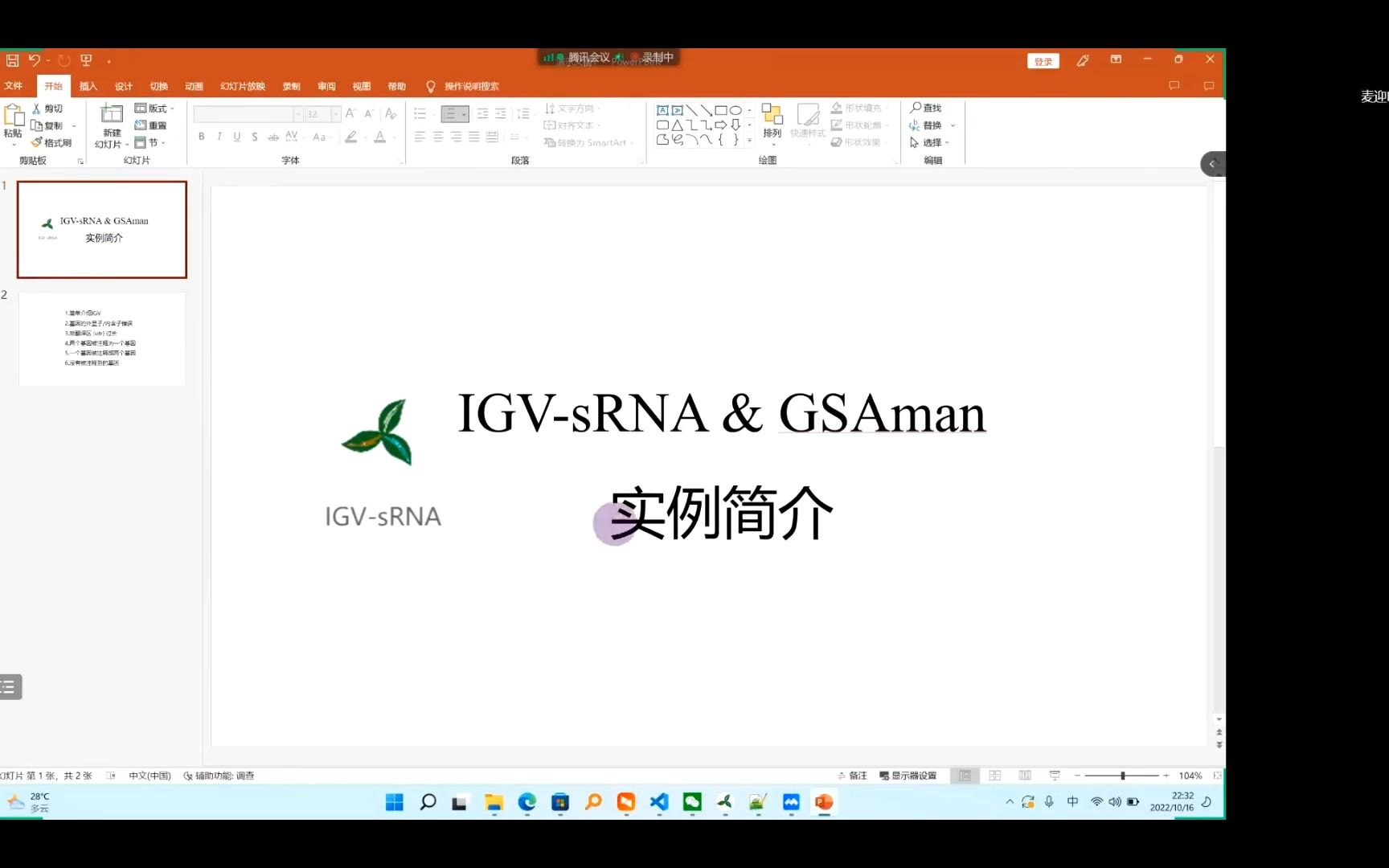Viewport: 1389px width, 868px height.
Task: Click accessibility check (辅助功能: 调查)
Action: click(219, 776)
